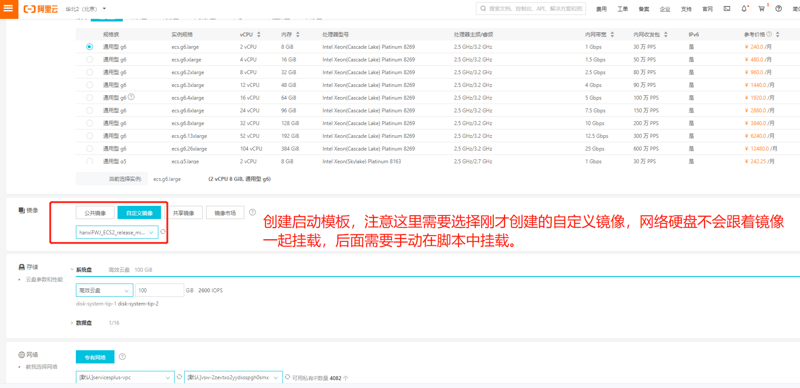Image resolution: width=800 pixels, height=388 pixels.
Task: Click the ¥ 12480.0 /月 price cell
Action: tap(761, 149)
